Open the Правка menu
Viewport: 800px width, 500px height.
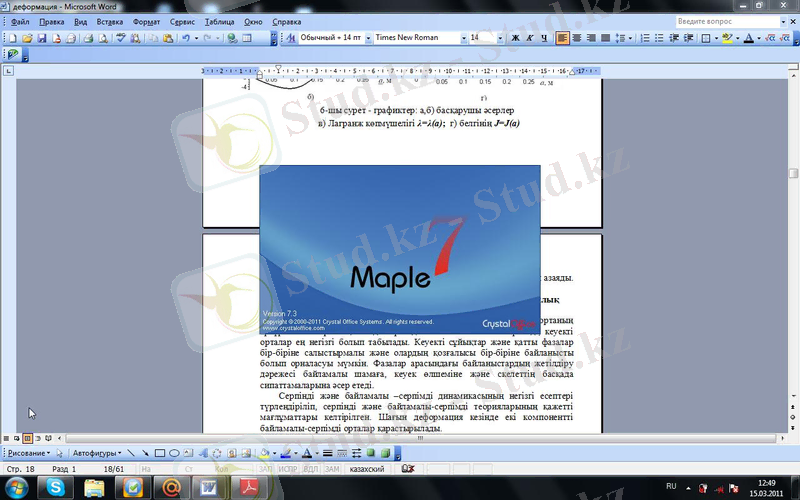tap(52, 22)
